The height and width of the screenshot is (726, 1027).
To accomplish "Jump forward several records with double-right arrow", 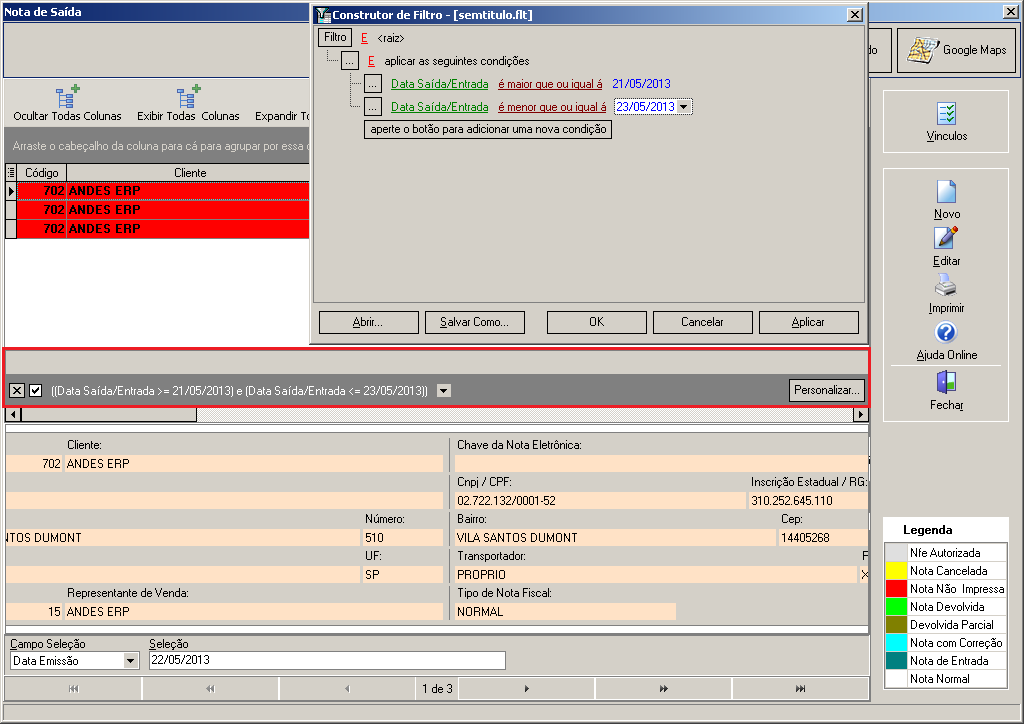I will 663,689.
